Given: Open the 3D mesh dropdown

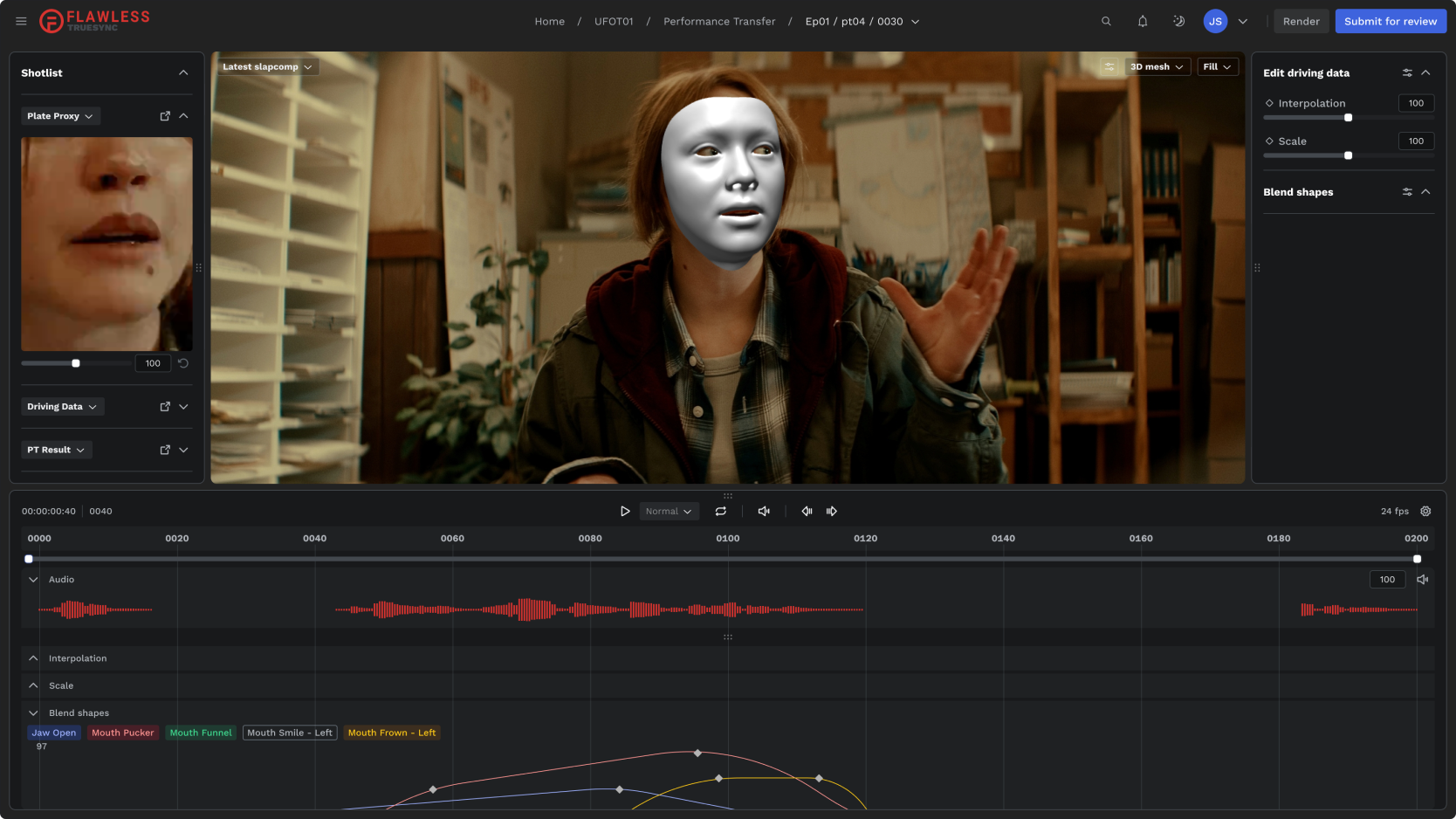Looking at the screenshot, I should click(x=1157, y=67).
